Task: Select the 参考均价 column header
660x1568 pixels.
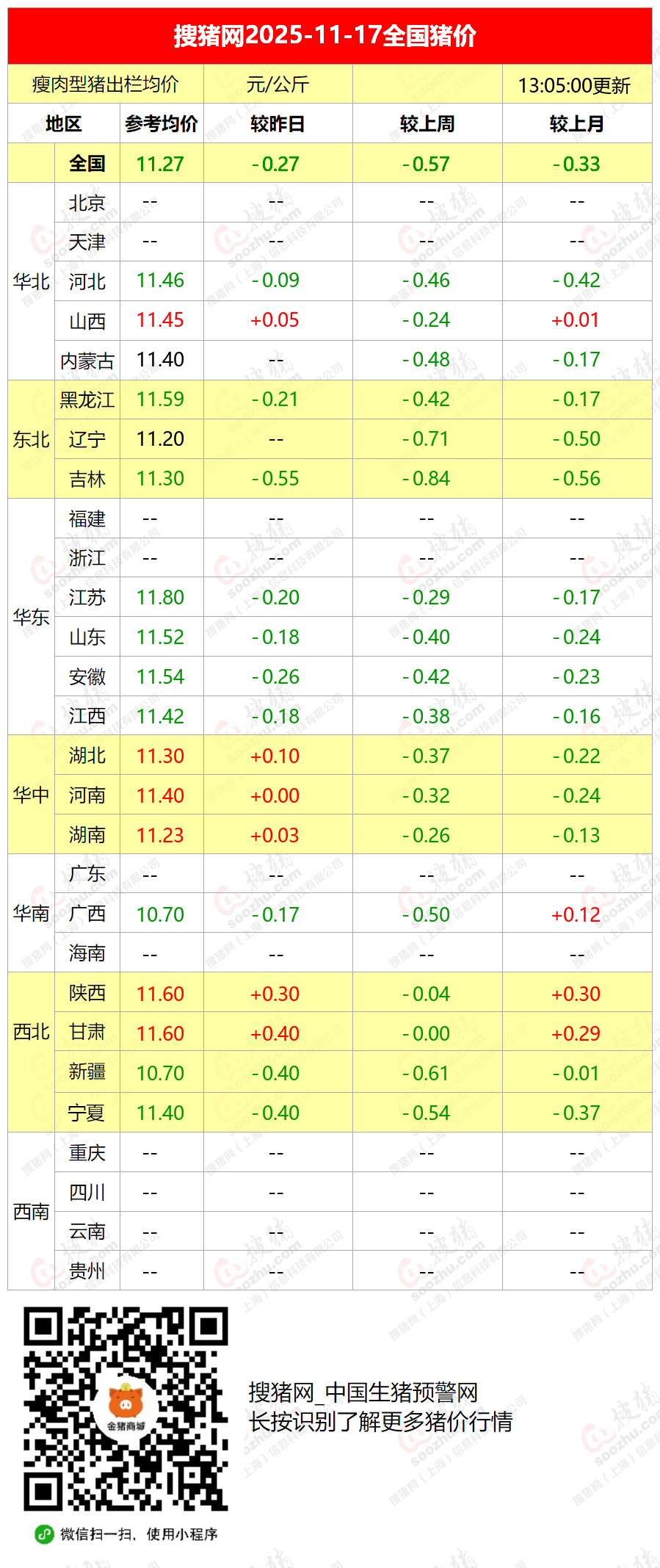Action: click(162, 123)
